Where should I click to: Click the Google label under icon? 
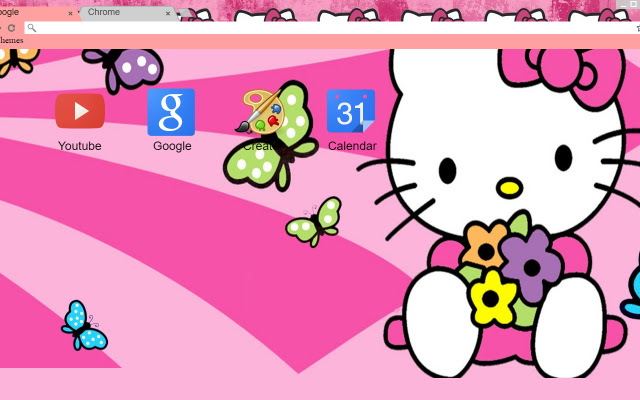(x=172, y=146)
